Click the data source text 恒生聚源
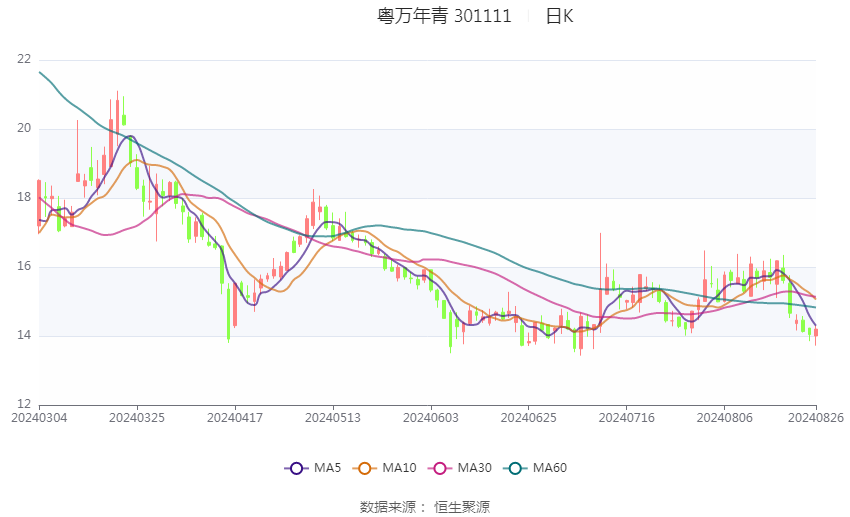The width and height of the screenshot is (850, 517). click(x=462, y=507)
